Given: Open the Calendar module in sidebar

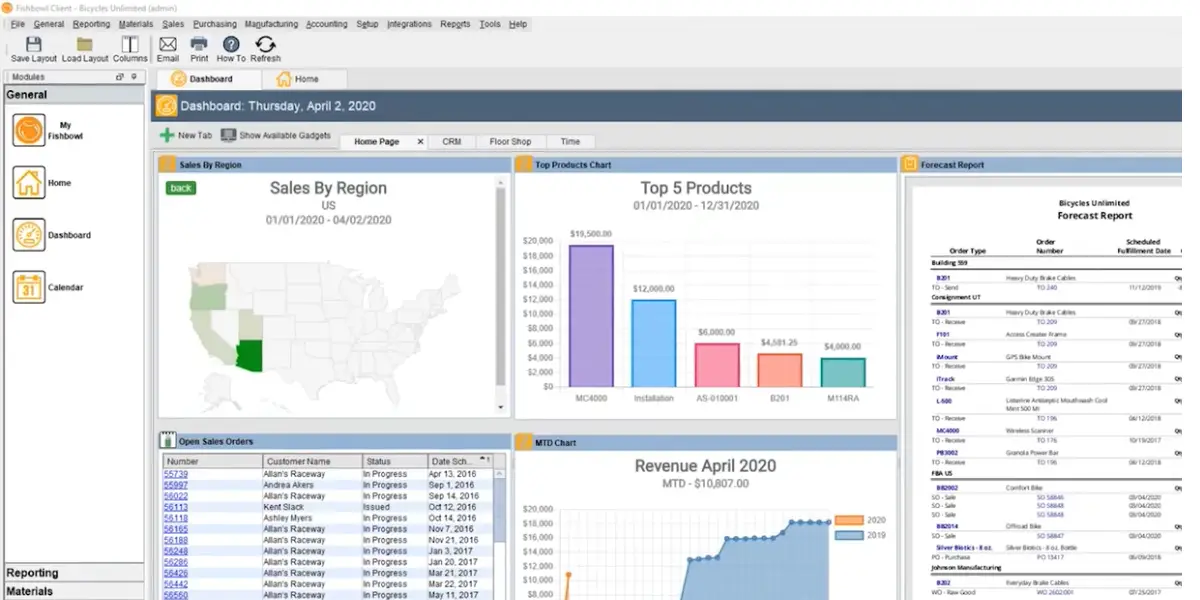Looking at the screenshot, I should coord(29,287).
